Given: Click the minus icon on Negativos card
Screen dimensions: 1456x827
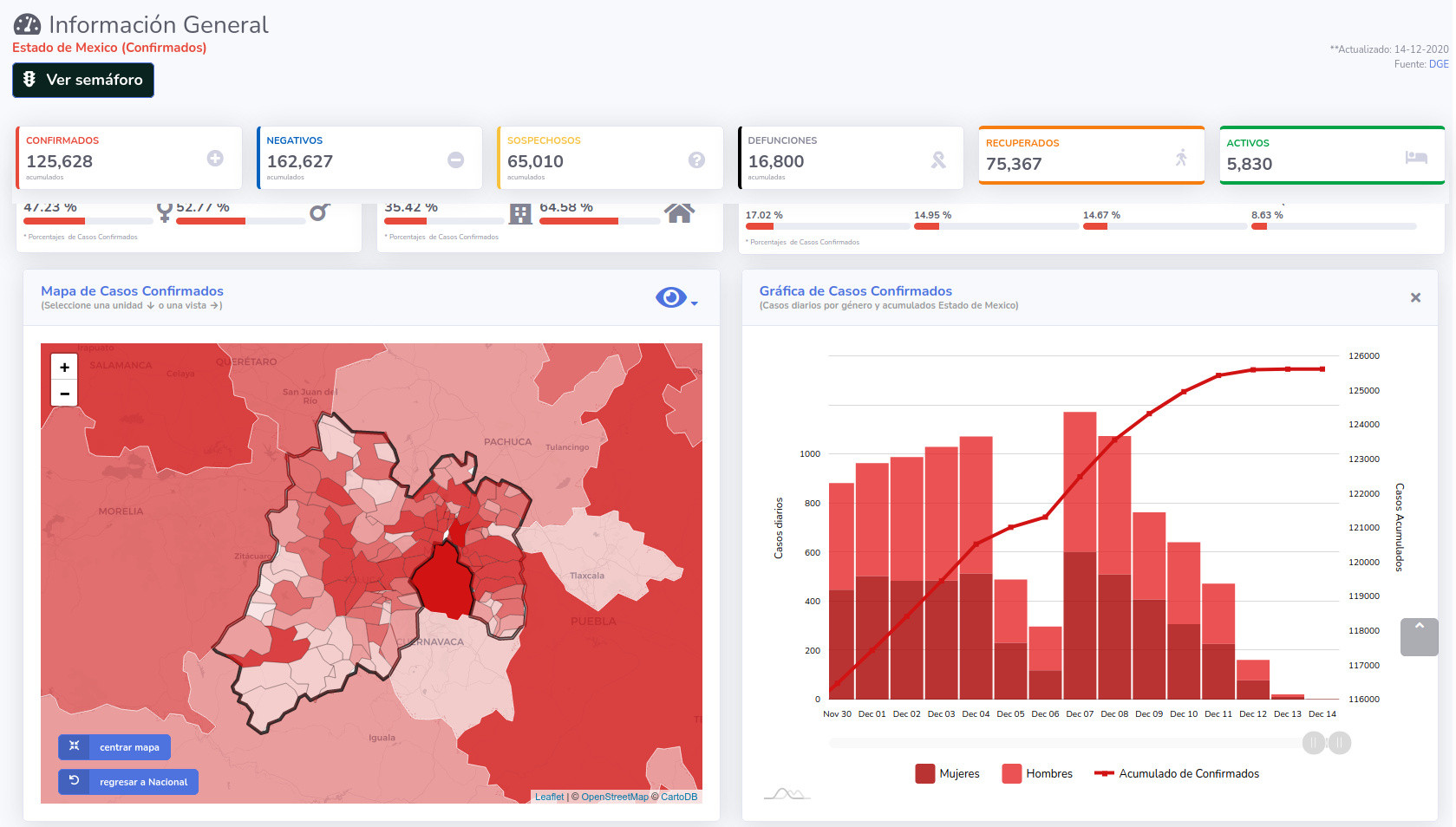Looking at the screenshot, I should tap(455, 160).
